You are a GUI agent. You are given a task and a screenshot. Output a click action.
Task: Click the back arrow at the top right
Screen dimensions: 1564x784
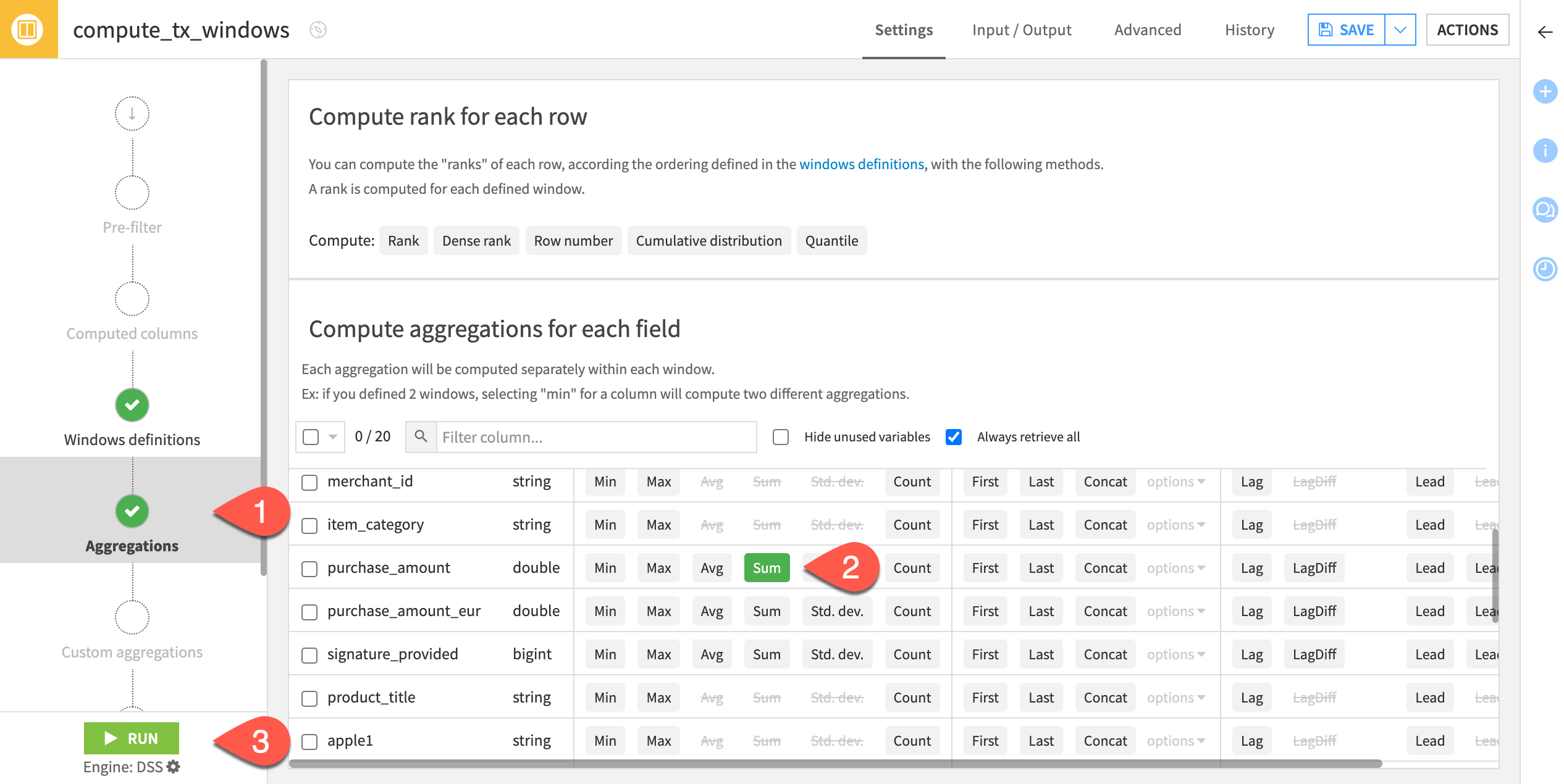coord(1545,33)
